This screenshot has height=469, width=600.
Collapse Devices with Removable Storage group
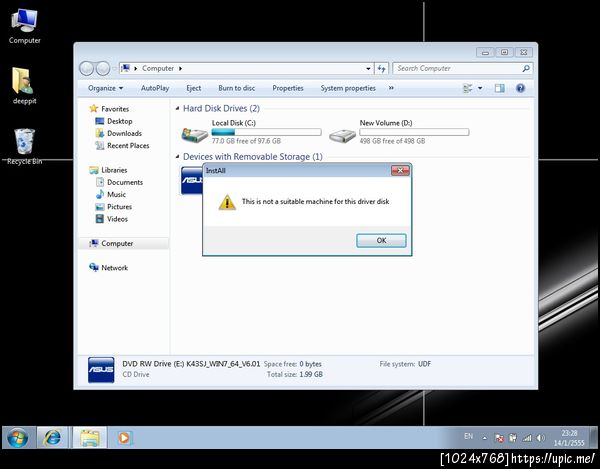(177, 156)
